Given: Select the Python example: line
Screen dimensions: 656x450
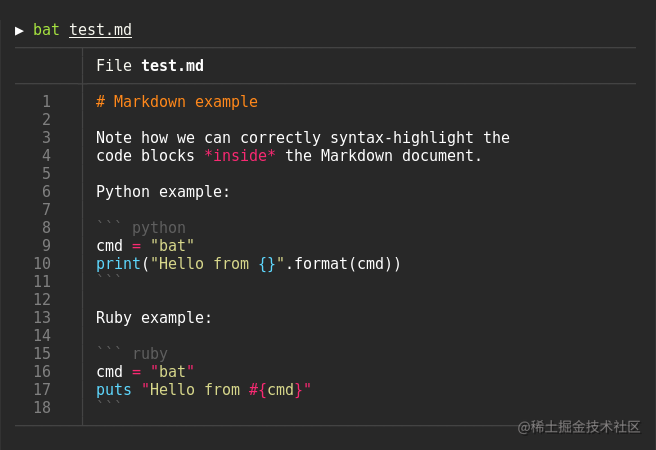Looking at the screenshot, I should click(x=163, y=192).
